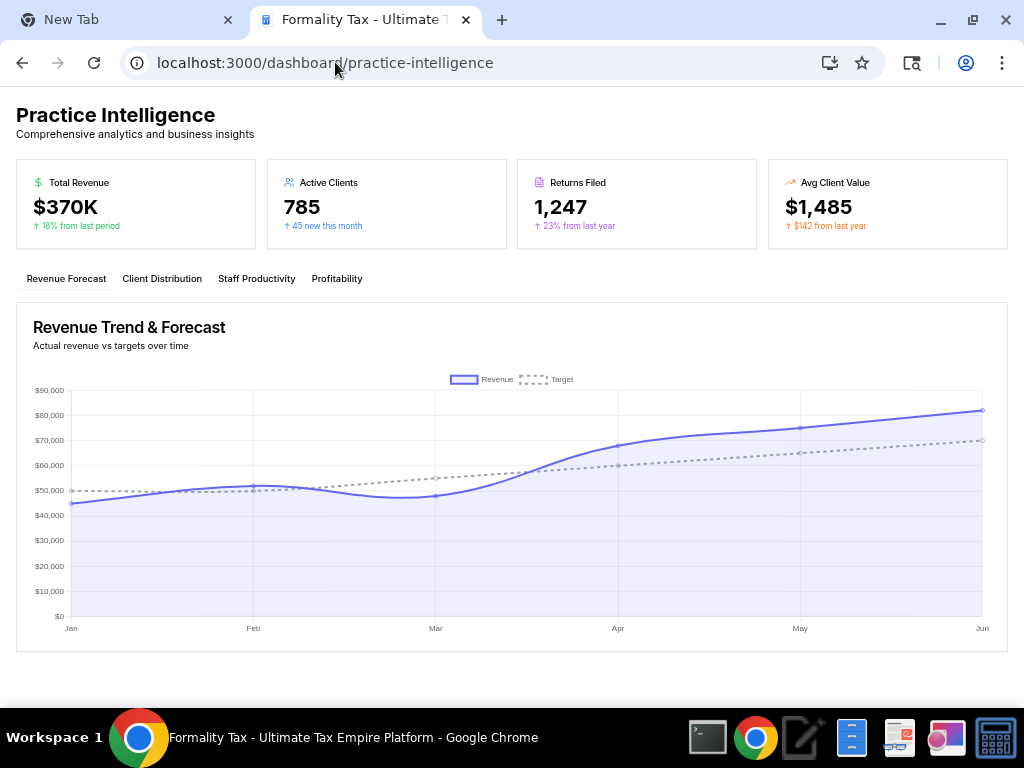Close the New Tab browser tab
Image resolution: width=1024 pixels, height=768 pixels.
(228, 20)
